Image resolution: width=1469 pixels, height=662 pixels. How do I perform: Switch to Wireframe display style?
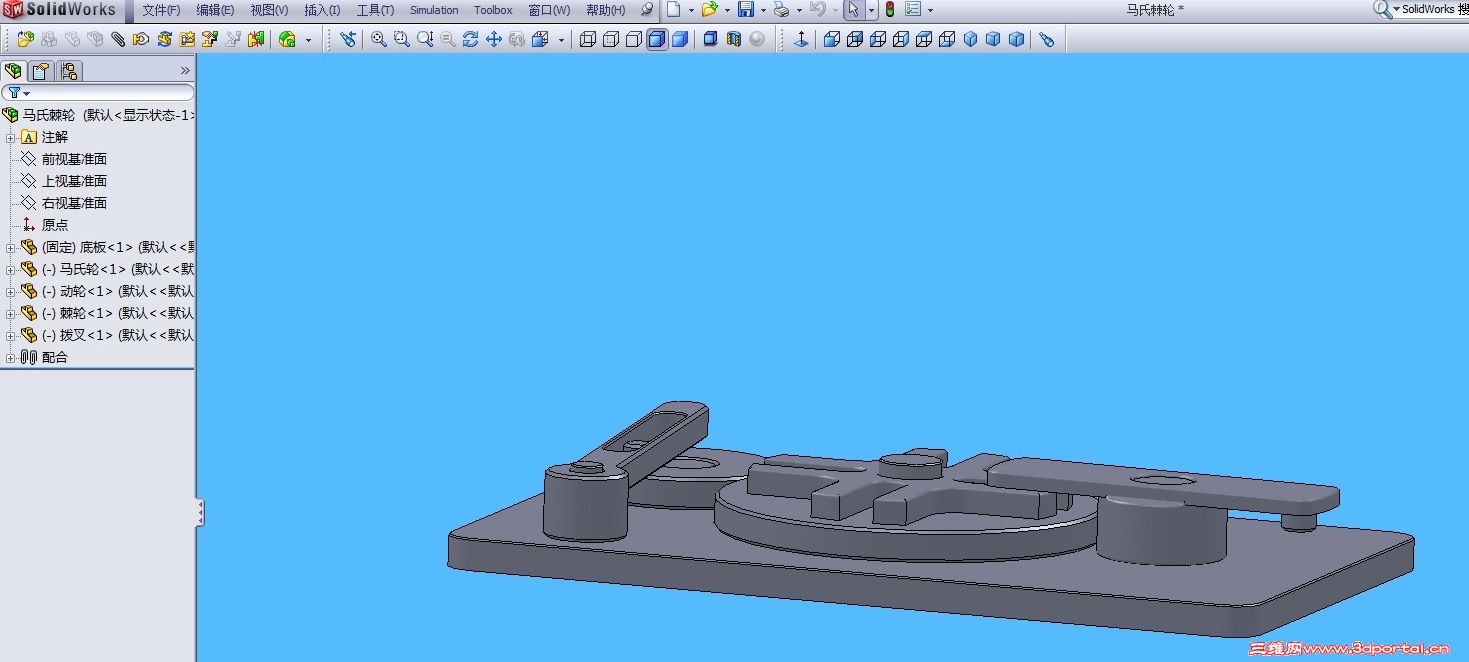pyautogui.click(x=588, y=39)
